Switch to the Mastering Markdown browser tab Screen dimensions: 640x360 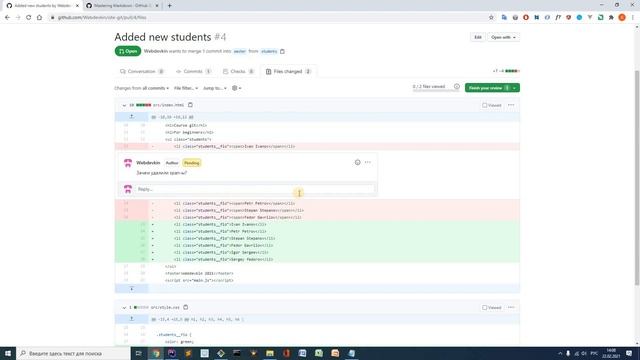coord(122,6)
